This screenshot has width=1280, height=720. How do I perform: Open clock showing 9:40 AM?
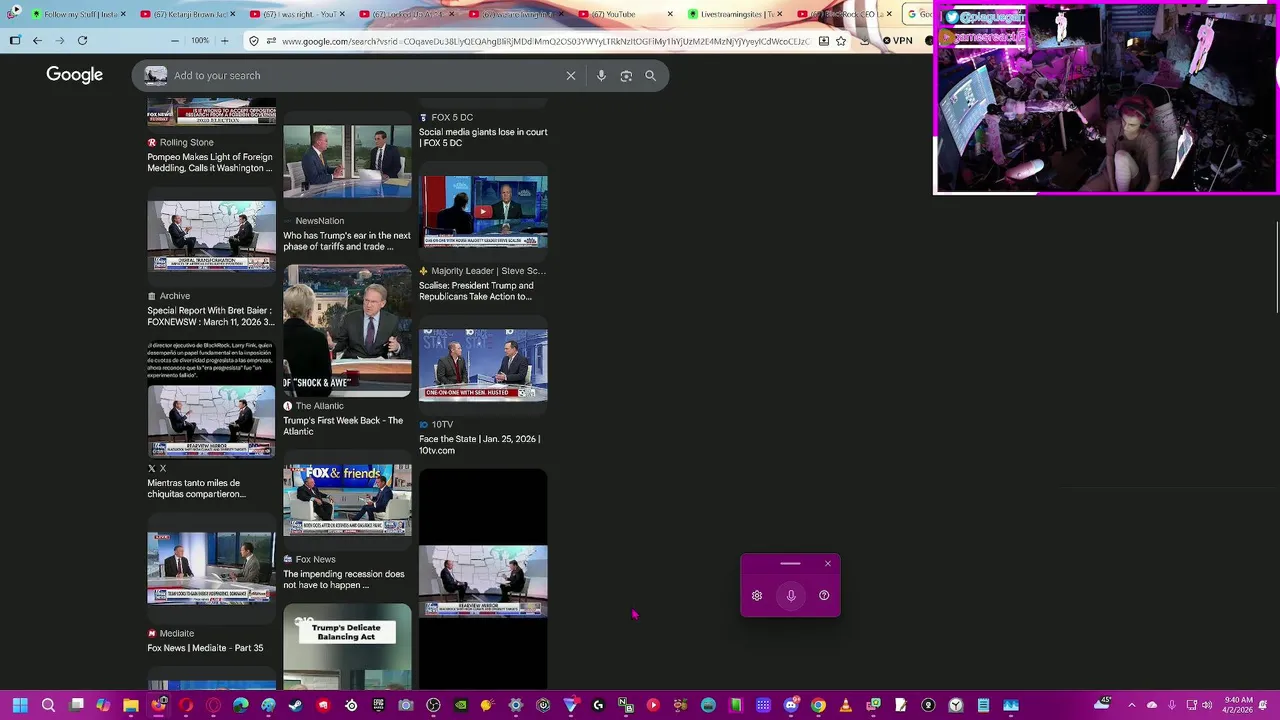pyautogui.click(x=1238, y=705)
